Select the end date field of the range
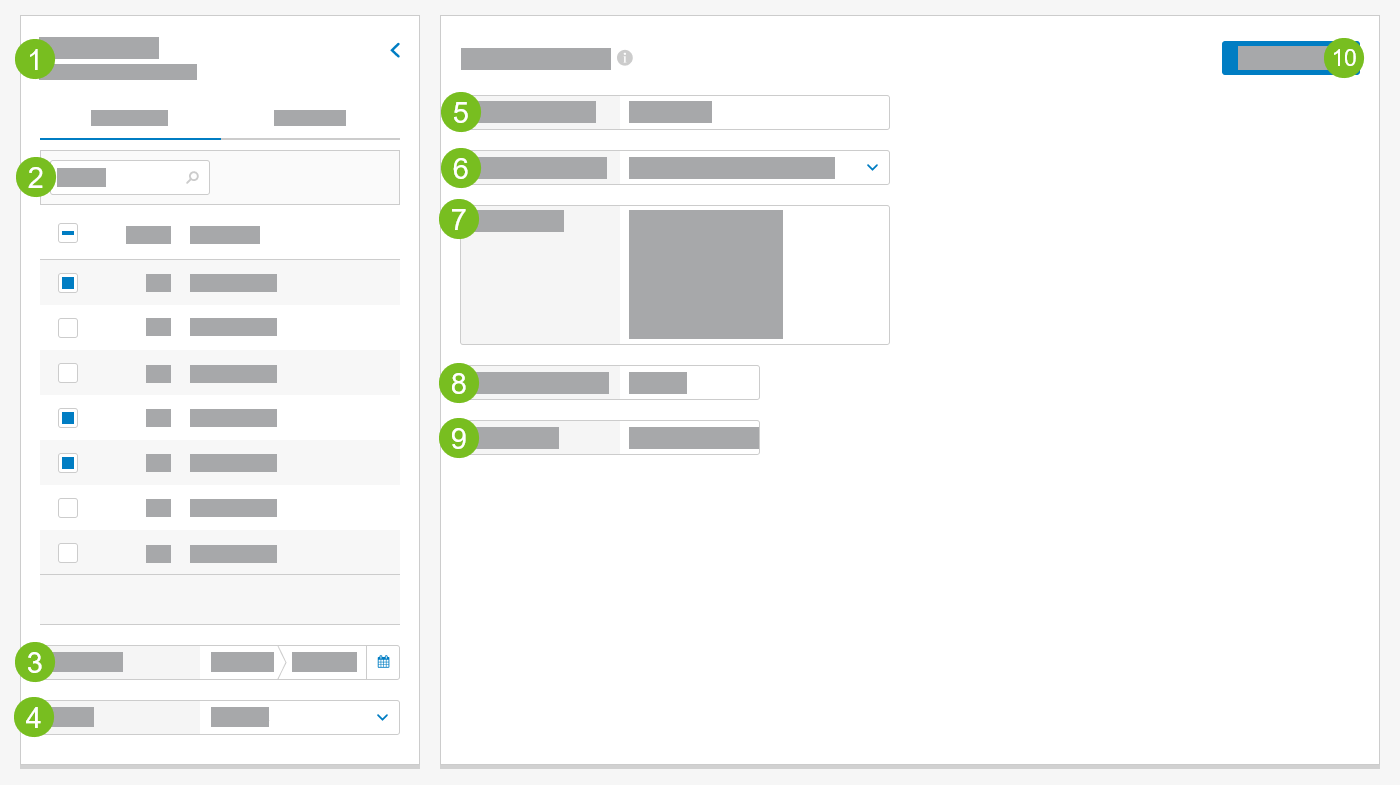The image size is (1400, 785). [x=323, y=662]
